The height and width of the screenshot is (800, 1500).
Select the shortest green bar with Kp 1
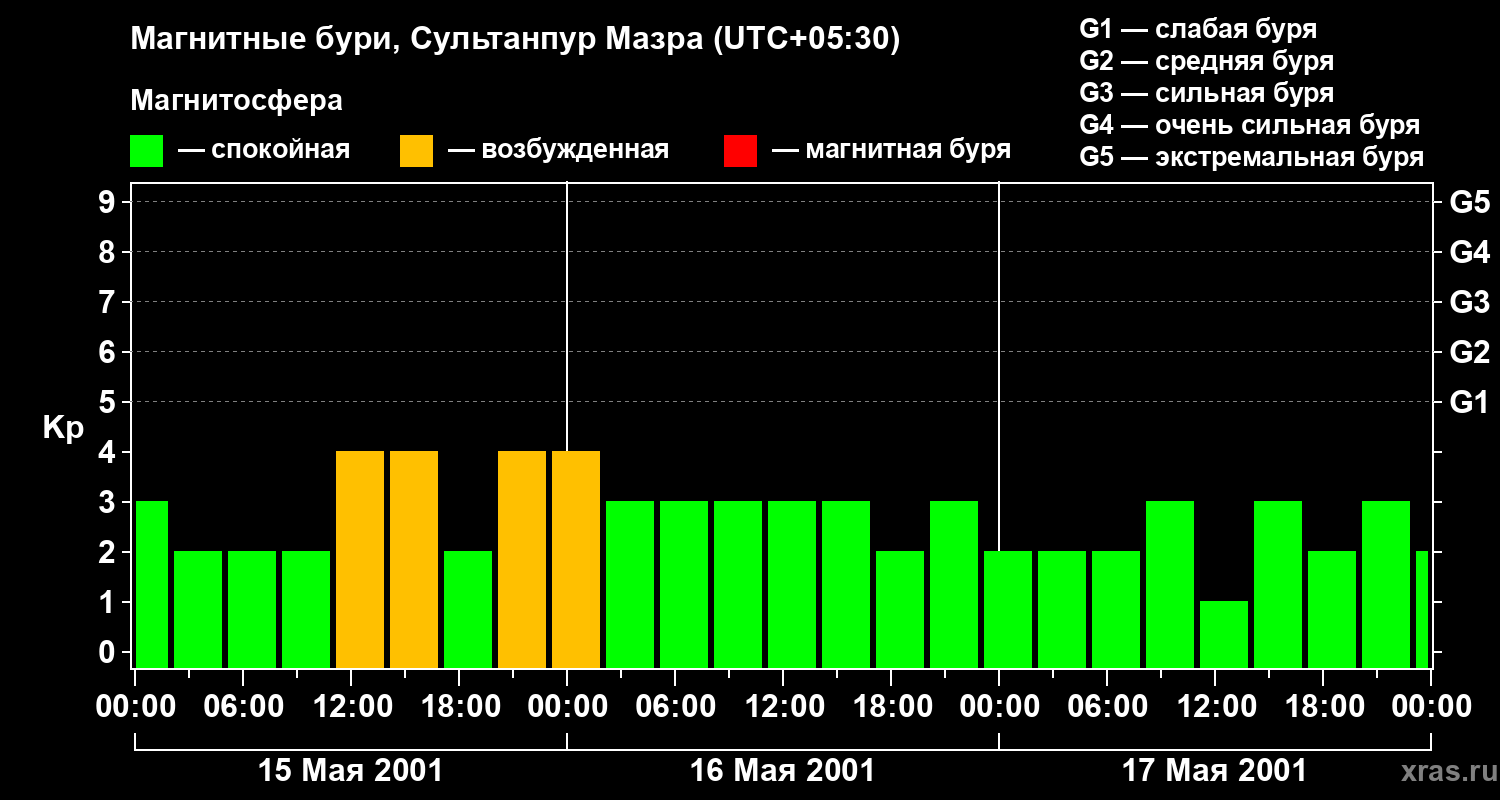tap(1224, 634)
